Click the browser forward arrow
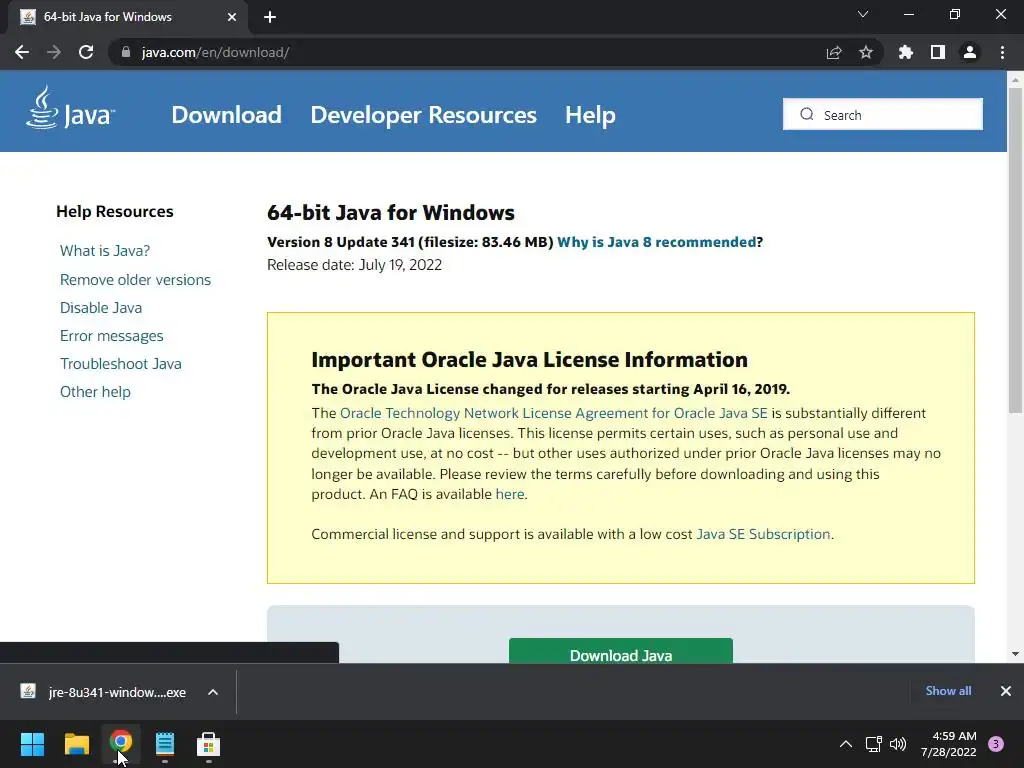This screenshot has width=1024, height=768. pyautogui.click(x=54, y=52)
